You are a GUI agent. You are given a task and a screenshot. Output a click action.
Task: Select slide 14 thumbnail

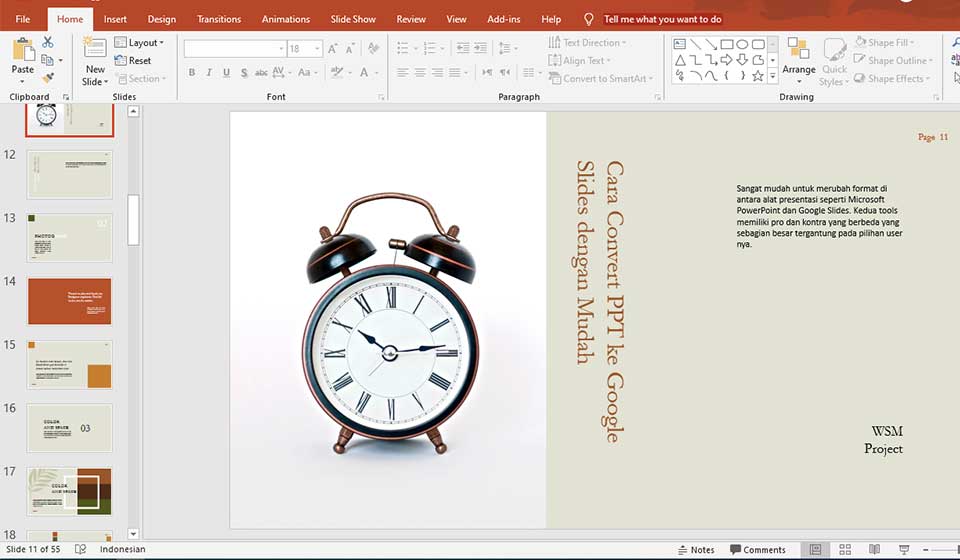(70, 301)
